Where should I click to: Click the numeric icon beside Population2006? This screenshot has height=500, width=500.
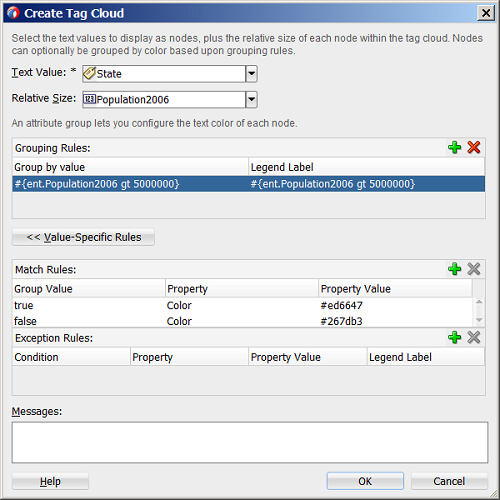(x=89, y=99)
